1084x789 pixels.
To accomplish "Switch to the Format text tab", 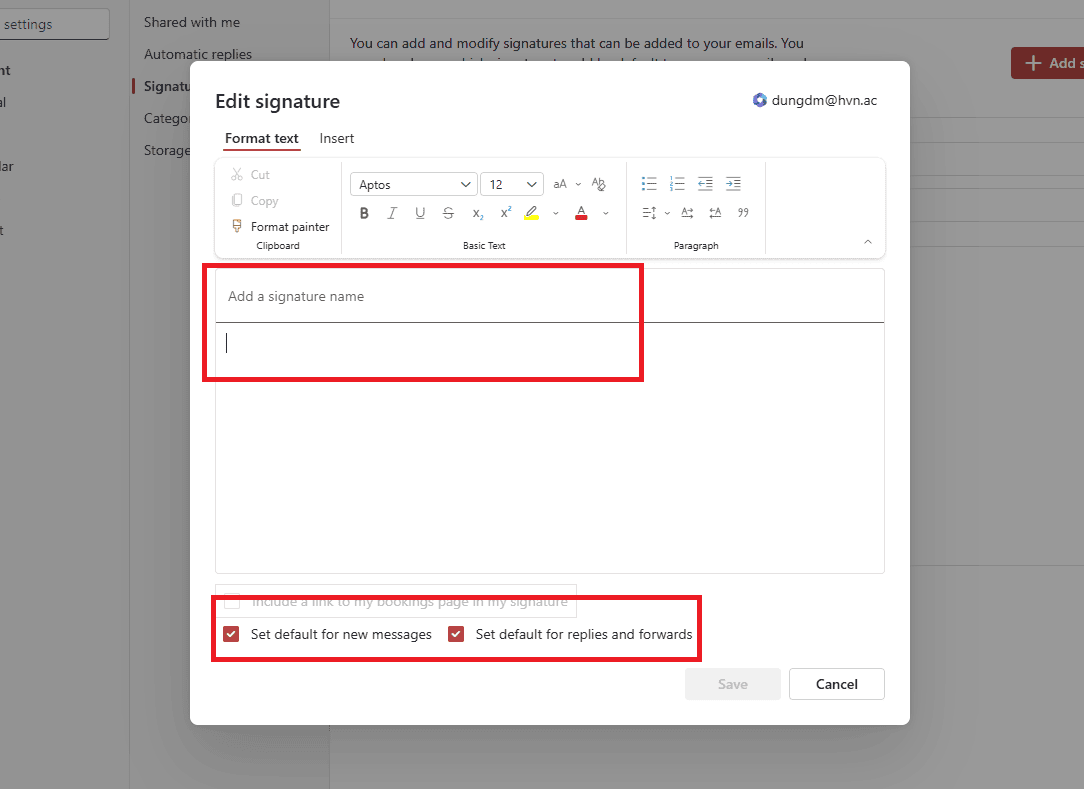I will [261, 138].
